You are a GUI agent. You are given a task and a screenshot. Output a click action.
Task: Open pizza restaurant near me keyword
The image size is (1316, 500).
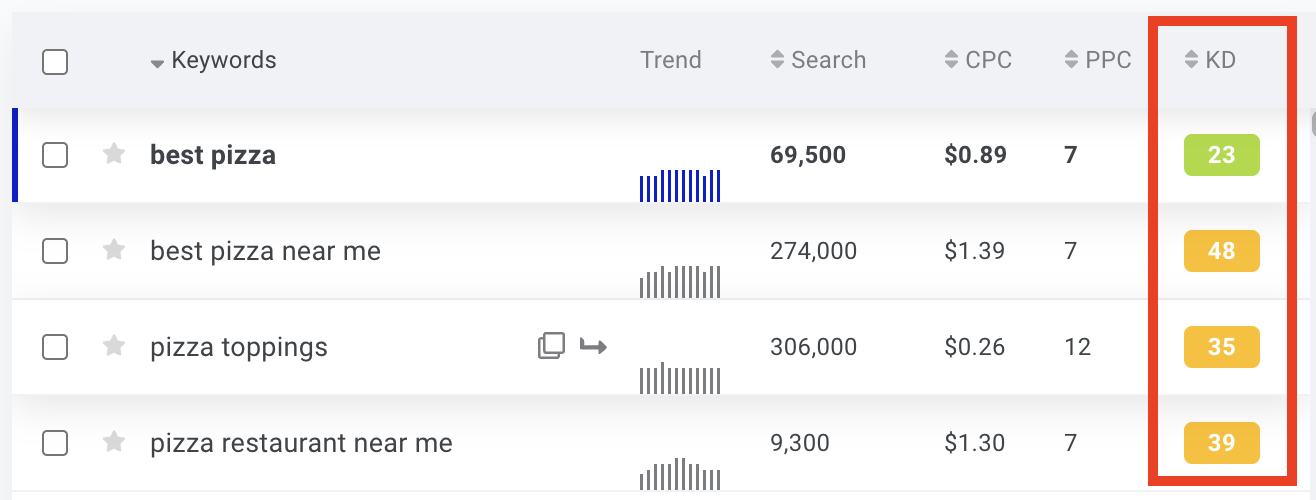click(x=301, y=443)
